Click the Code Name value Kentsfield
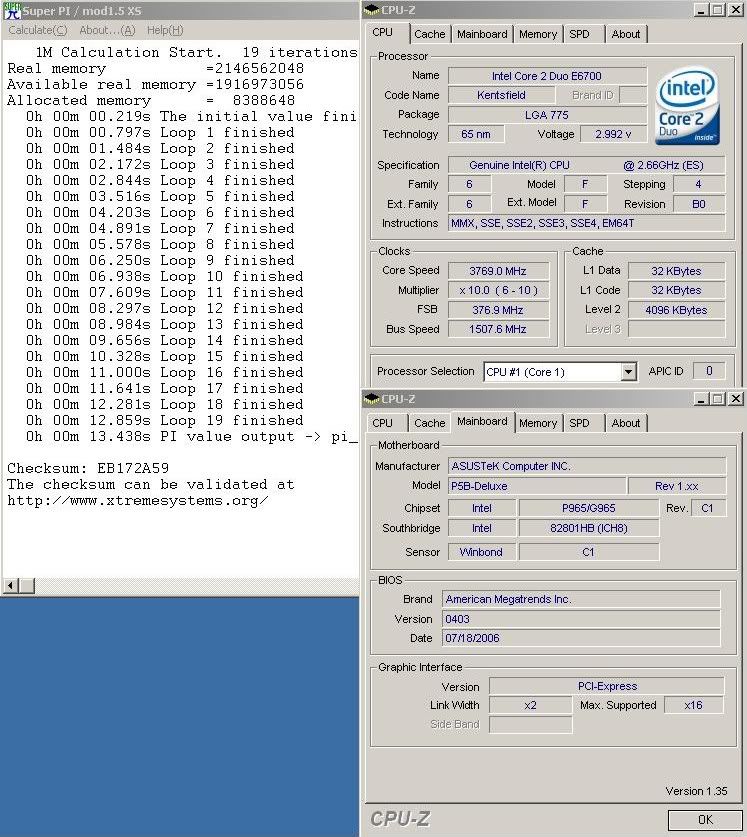The height and width of the screenshot is (837, 747). pos(501,95)
